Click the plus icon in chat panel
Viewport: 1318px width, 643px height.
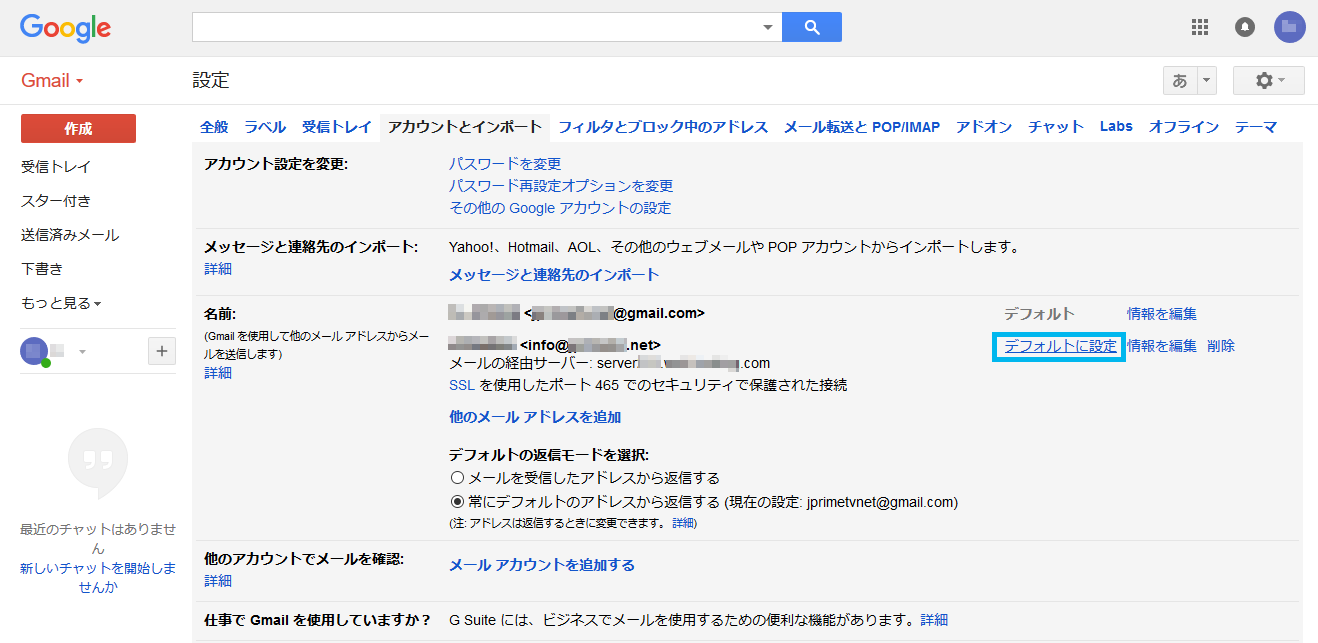[162, 351]
